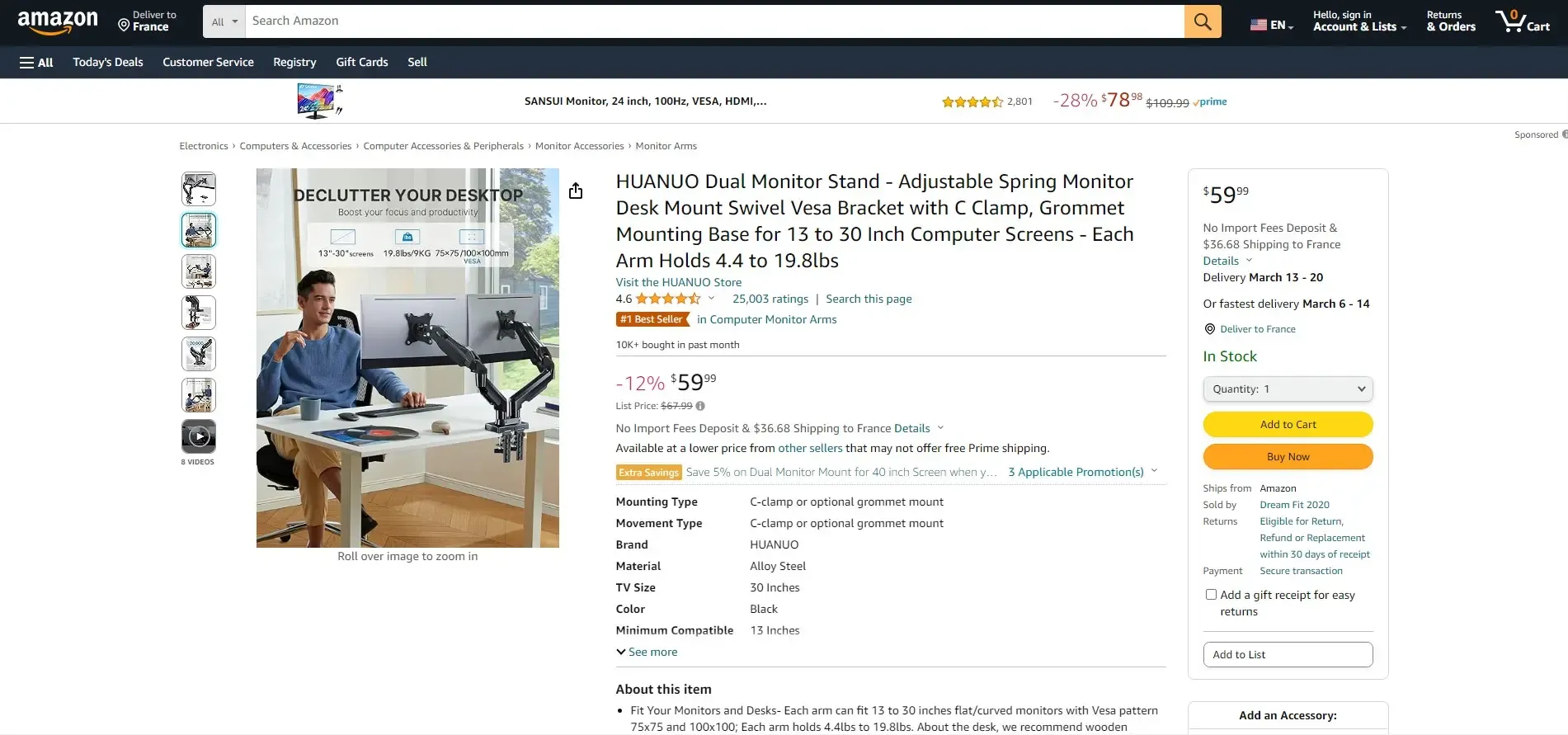Open Today's Deals in nav bar

(x=108, y=62)
